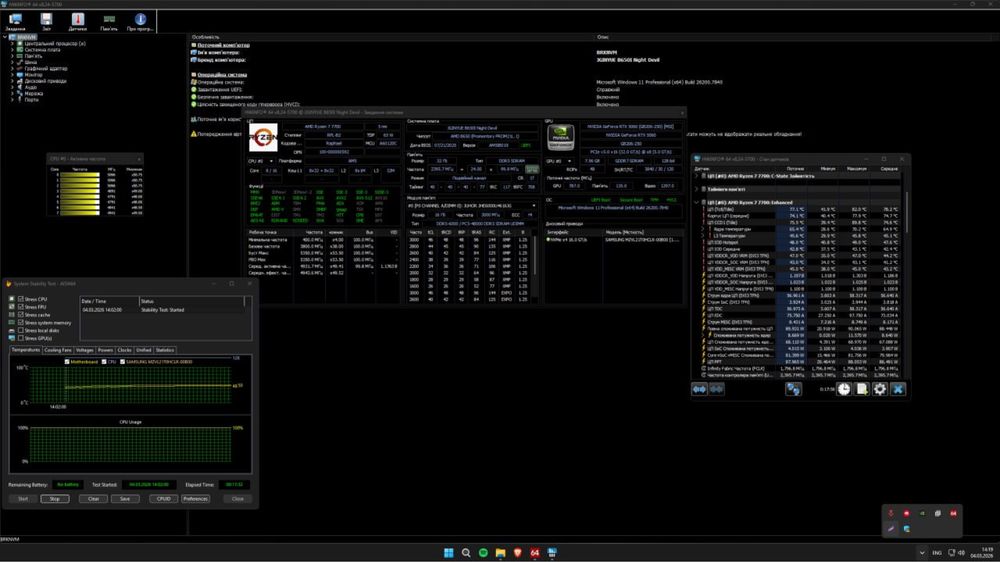1000x562 pixels.
Task: Toggle the CPU graph checkbox
Action: 105,362
